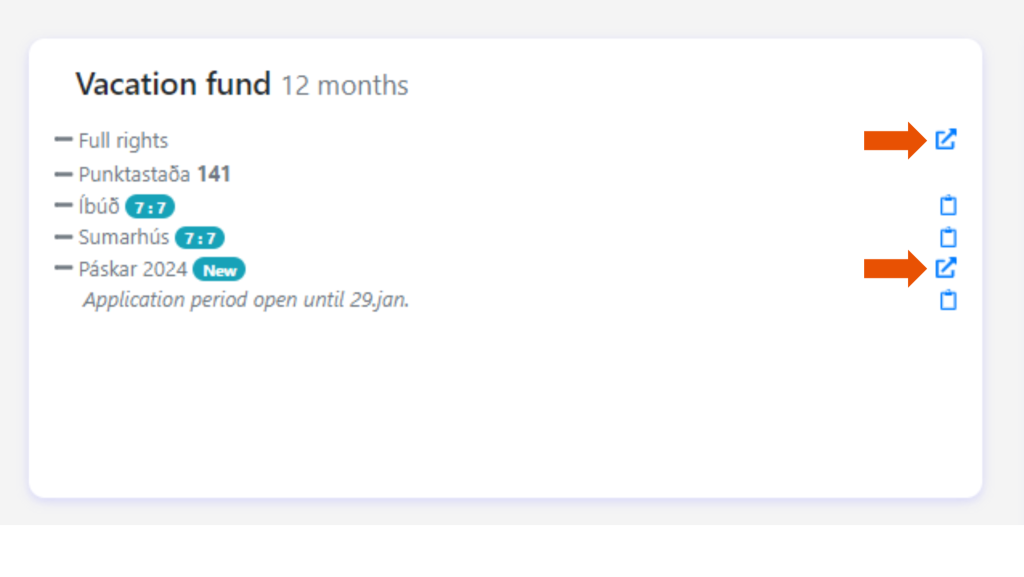Select the Full rights entry
This screenshot has height=577, width=1024.
point(123,141)
